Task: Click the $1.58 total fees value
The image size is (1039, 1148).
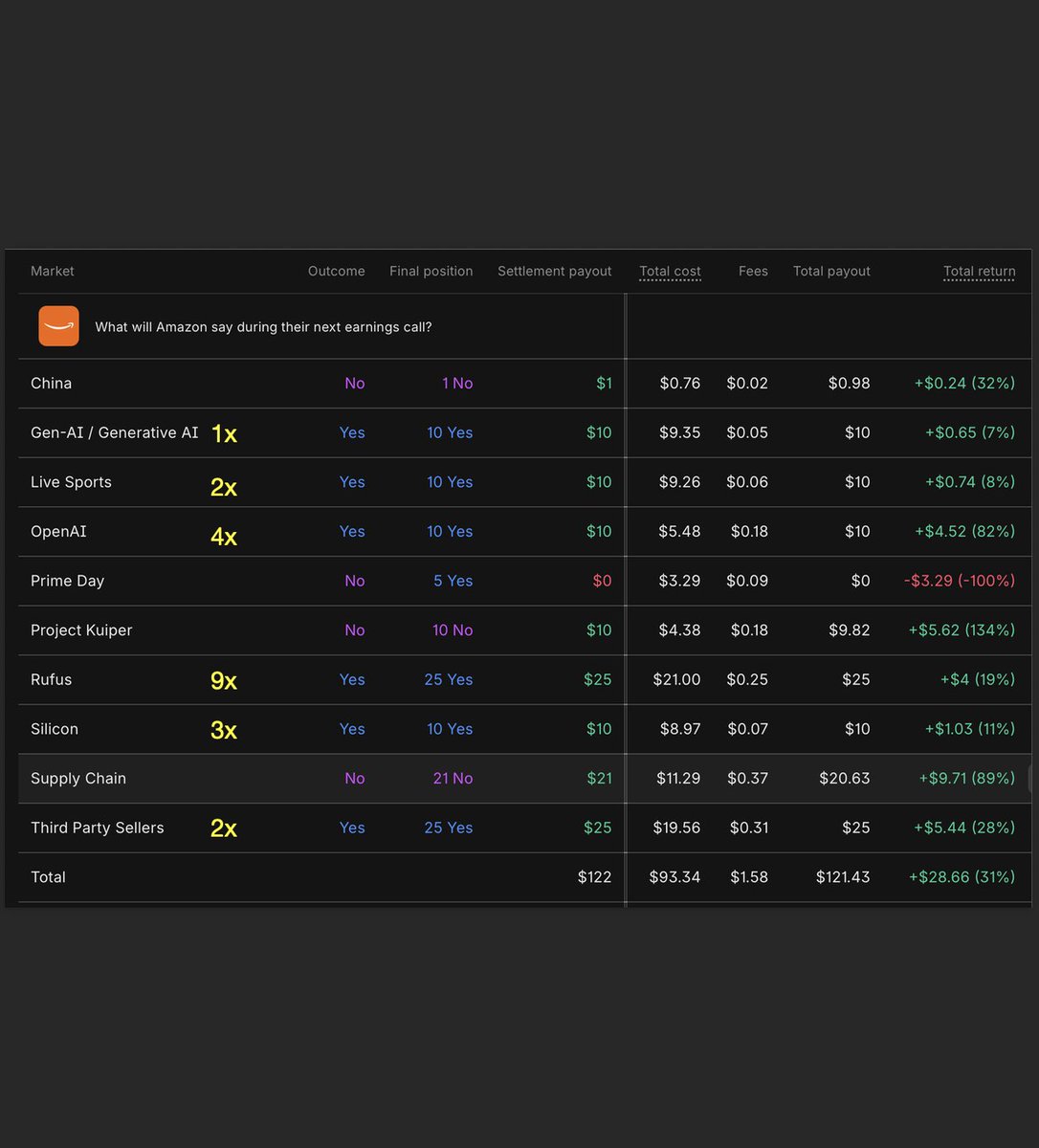Action: (749, 877)
